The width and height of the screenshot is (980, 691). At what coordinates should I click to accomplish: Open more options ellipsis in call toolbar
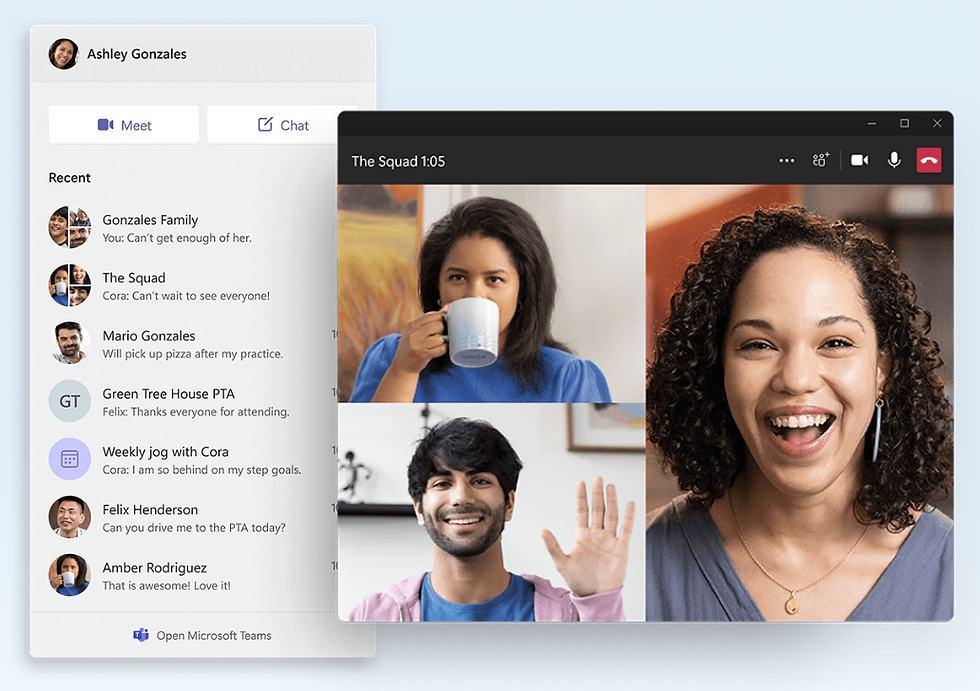(x=787, y=161)
